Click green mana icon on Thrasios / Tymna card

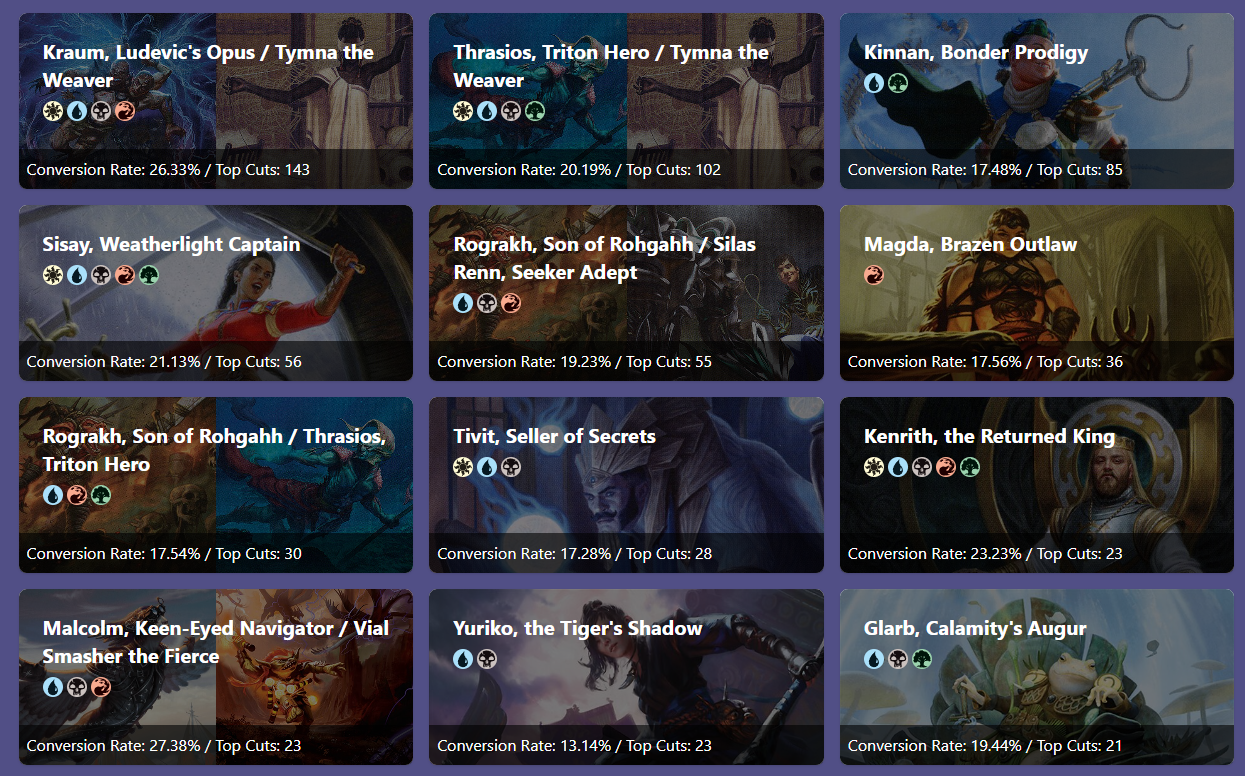[535, 111]
